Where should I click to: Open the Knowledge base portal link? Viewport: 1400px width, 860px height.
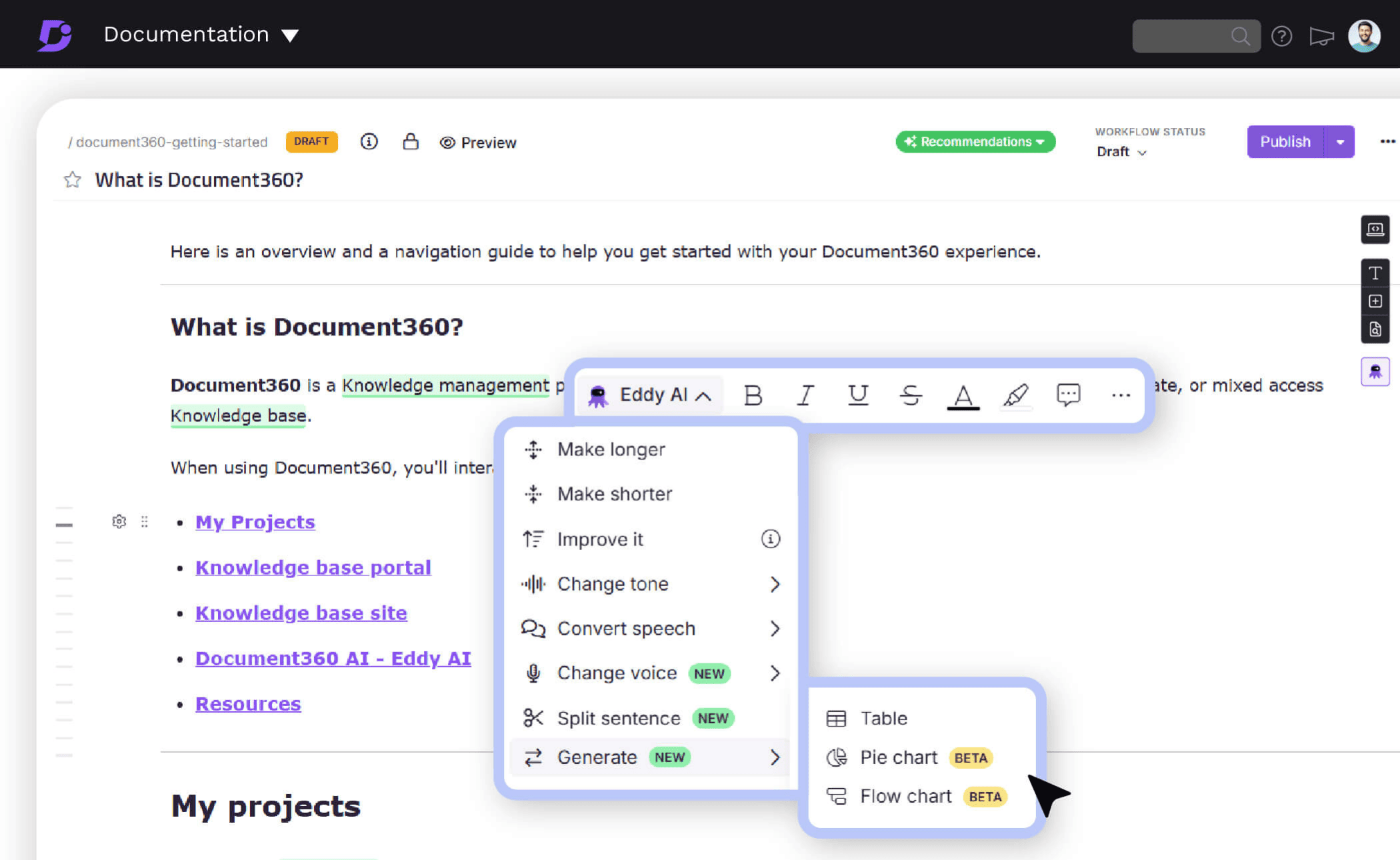click(x=313, y=567)
